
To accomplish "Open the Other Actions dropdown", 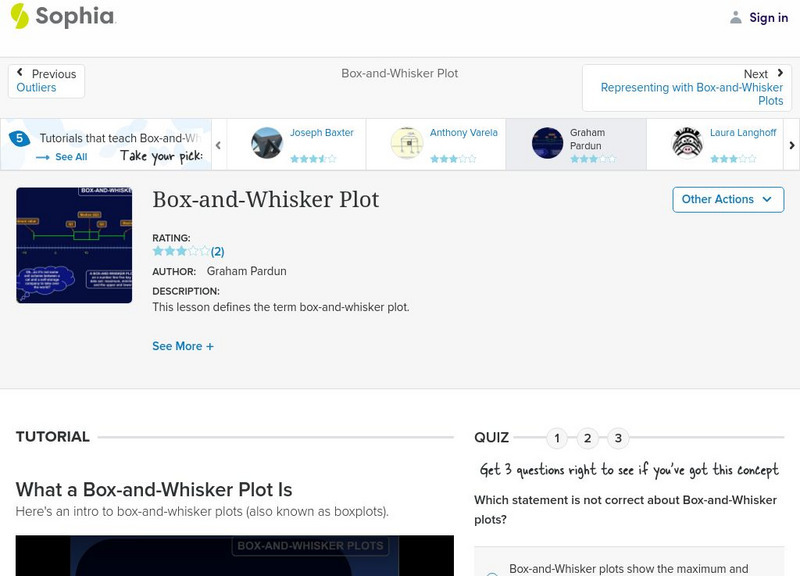I will coord(728,199).
